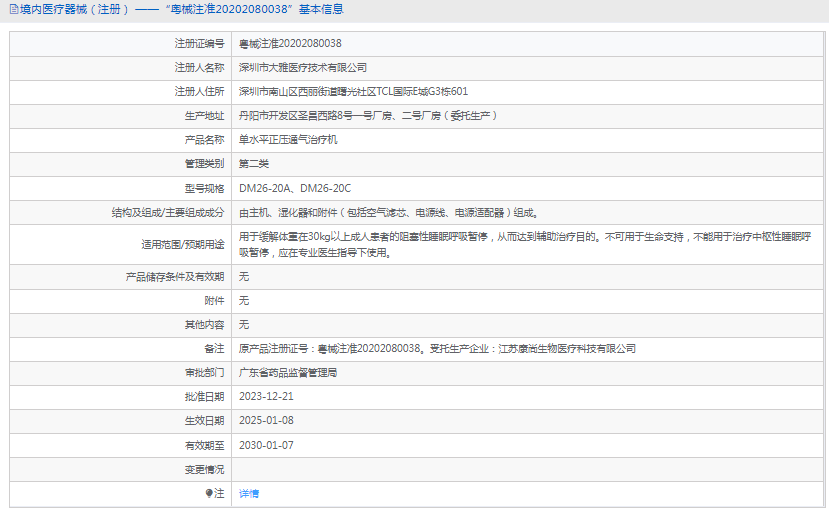Click the 变更情况 label
The height and width of the screenshot is (512, 829).
pyautogui.click(x=205, y=470)
